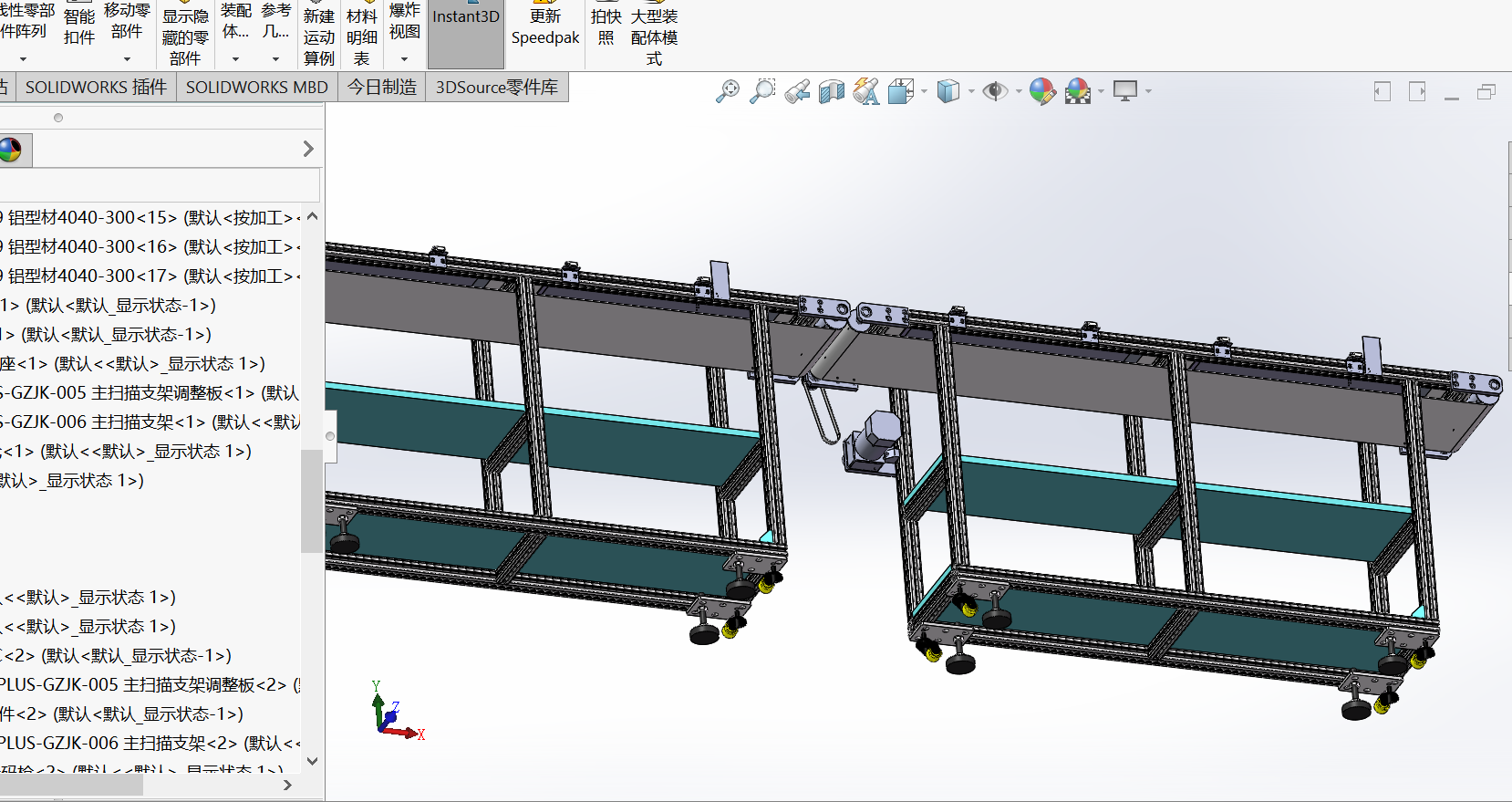Click the Zoom to Fit magnifier icon
1512x802 pixels.
click(728, 91)
